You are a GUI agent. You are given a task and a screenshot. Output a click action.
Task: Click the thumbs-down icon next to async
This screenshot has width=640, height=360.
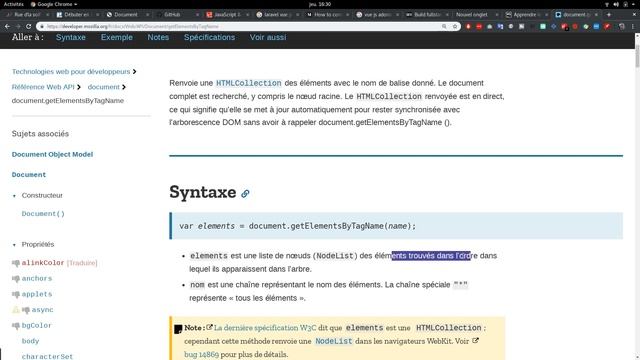click(x=26, y=310)
